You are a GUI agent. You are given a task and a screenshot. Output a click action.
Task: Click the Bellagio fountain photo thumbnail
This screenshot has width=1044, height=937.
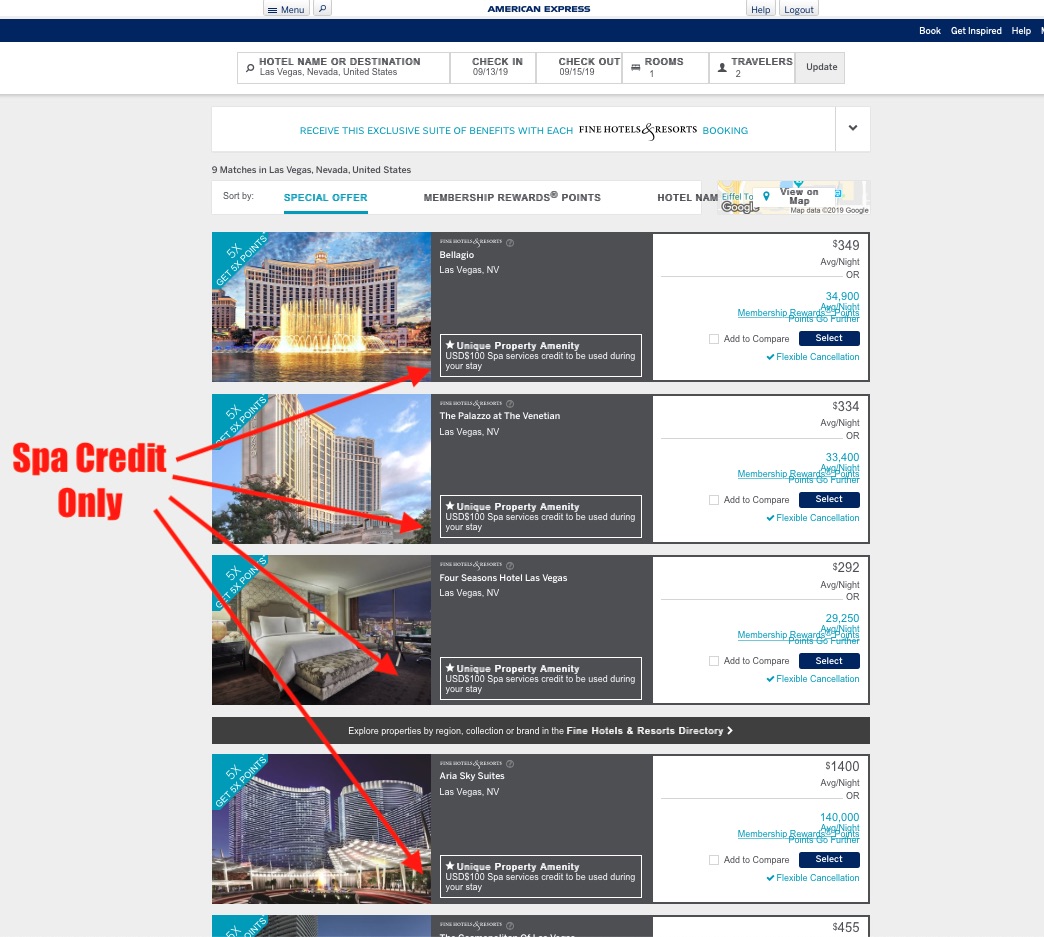coord(321,307)
